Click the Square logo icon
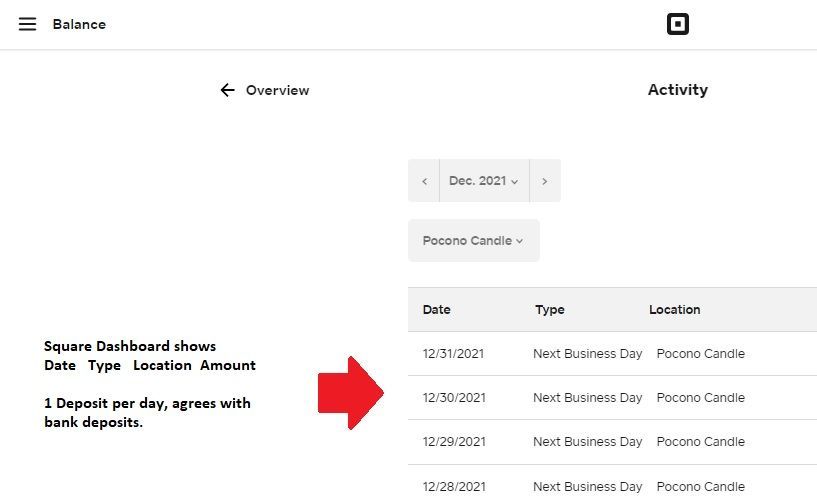The image size is (817, 501). (x=678, y=24)
